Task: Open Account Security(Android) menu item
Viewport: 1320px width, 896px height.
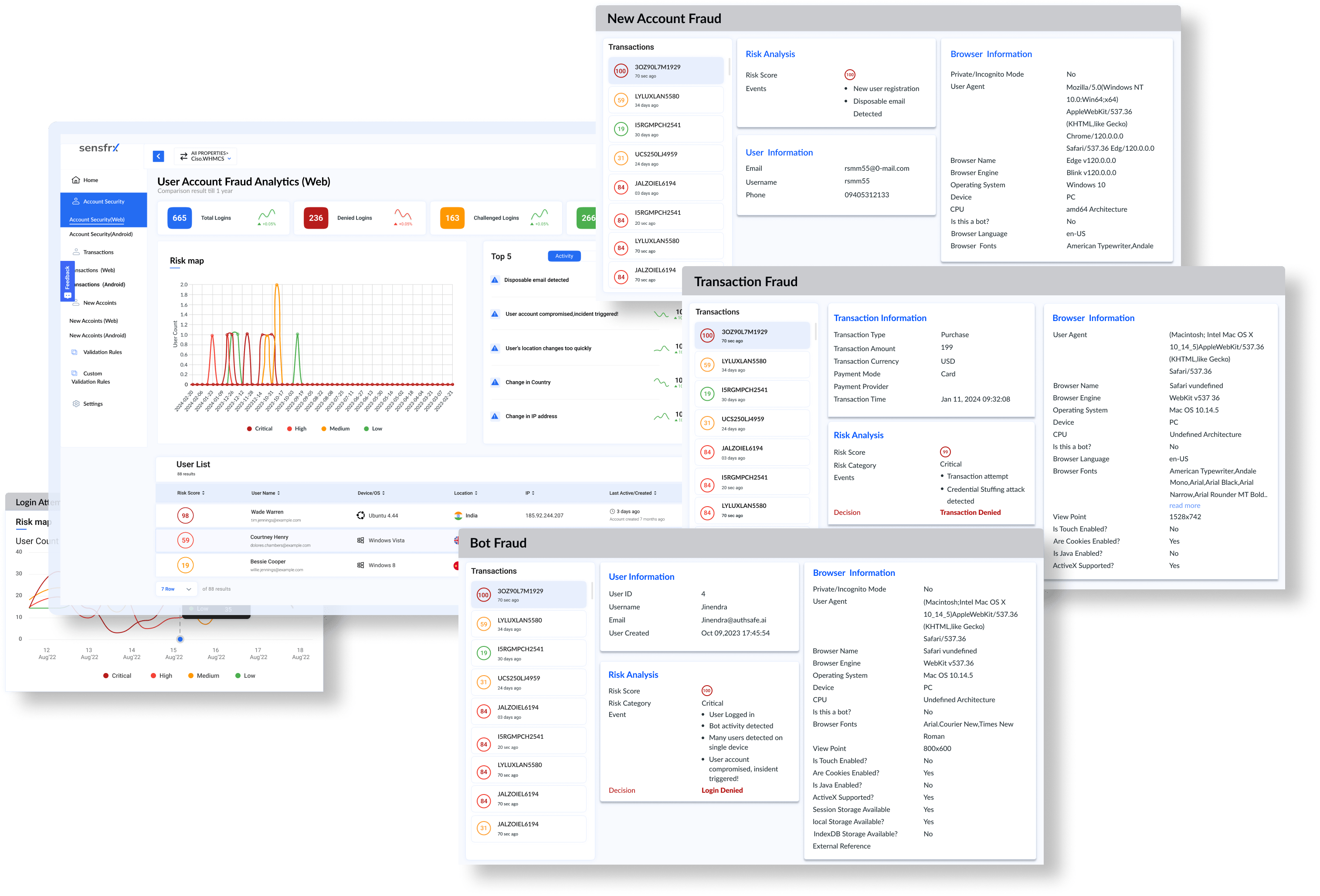Action: [101, 234]
